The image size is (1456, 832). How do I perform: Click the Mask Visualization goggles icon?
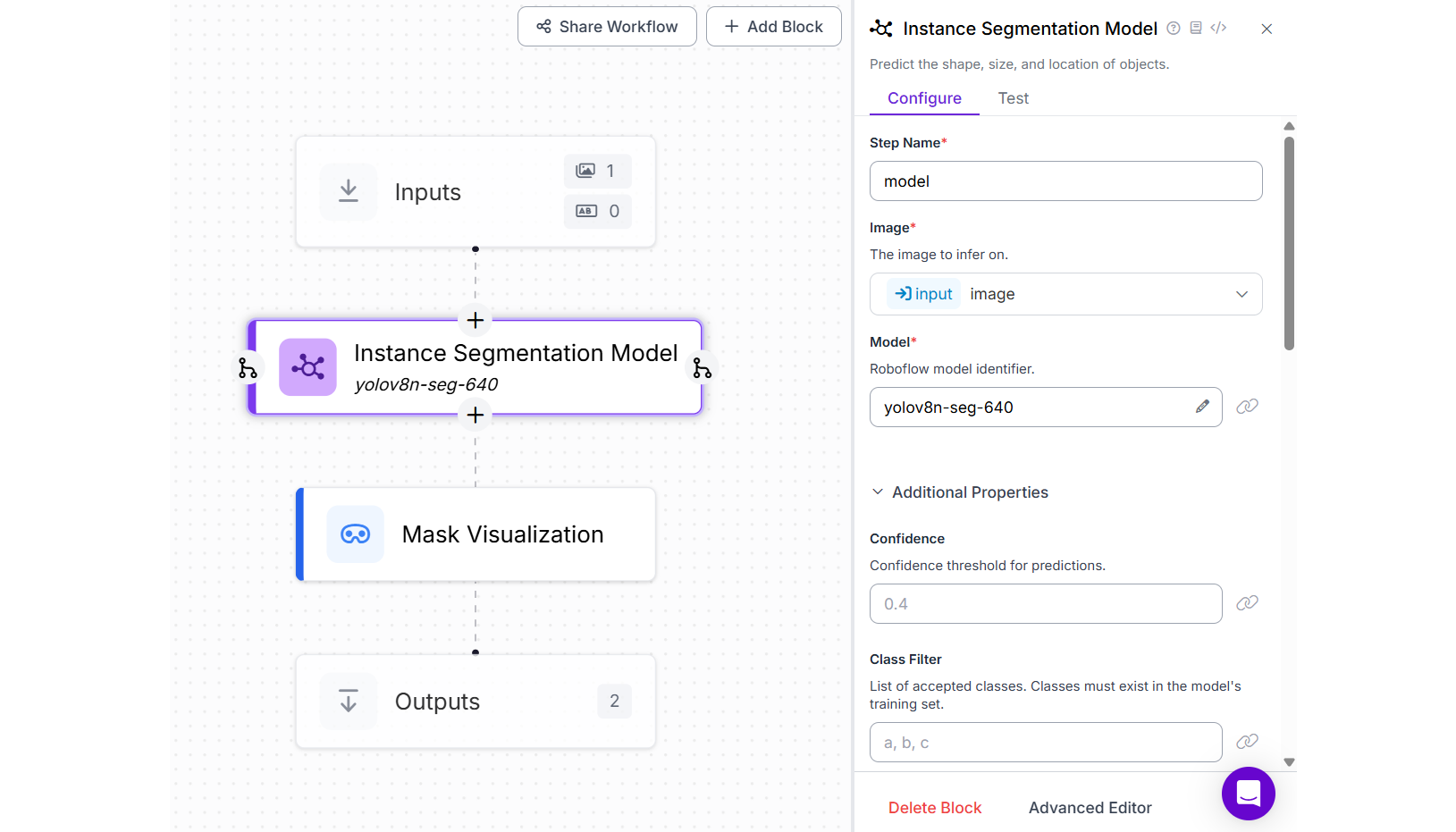355,534
